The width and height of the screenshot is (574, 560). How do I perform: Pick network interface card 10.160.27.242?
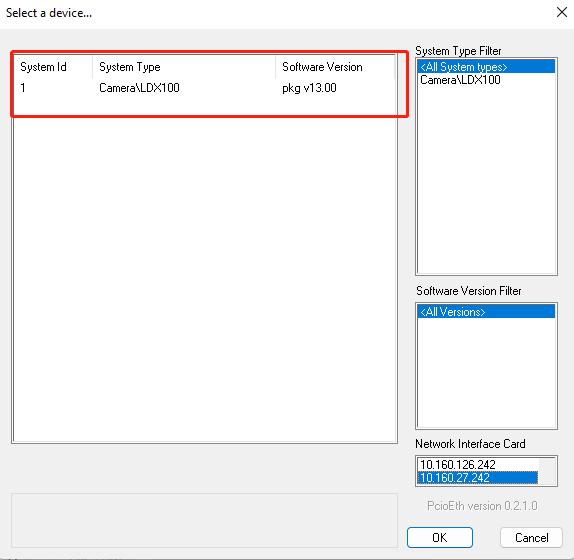[x=478, y=478]
